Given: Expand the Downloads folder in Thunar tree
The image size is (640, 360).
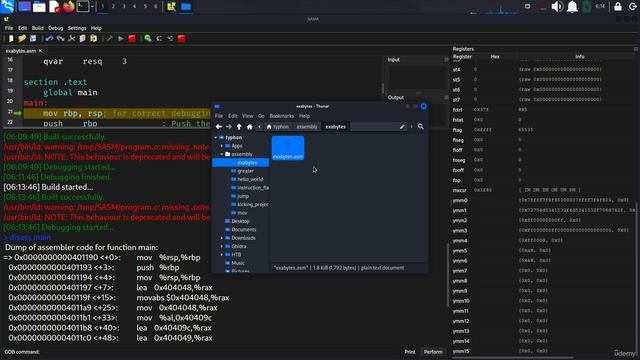Looking at the screenshot, I should pos(222,238).
